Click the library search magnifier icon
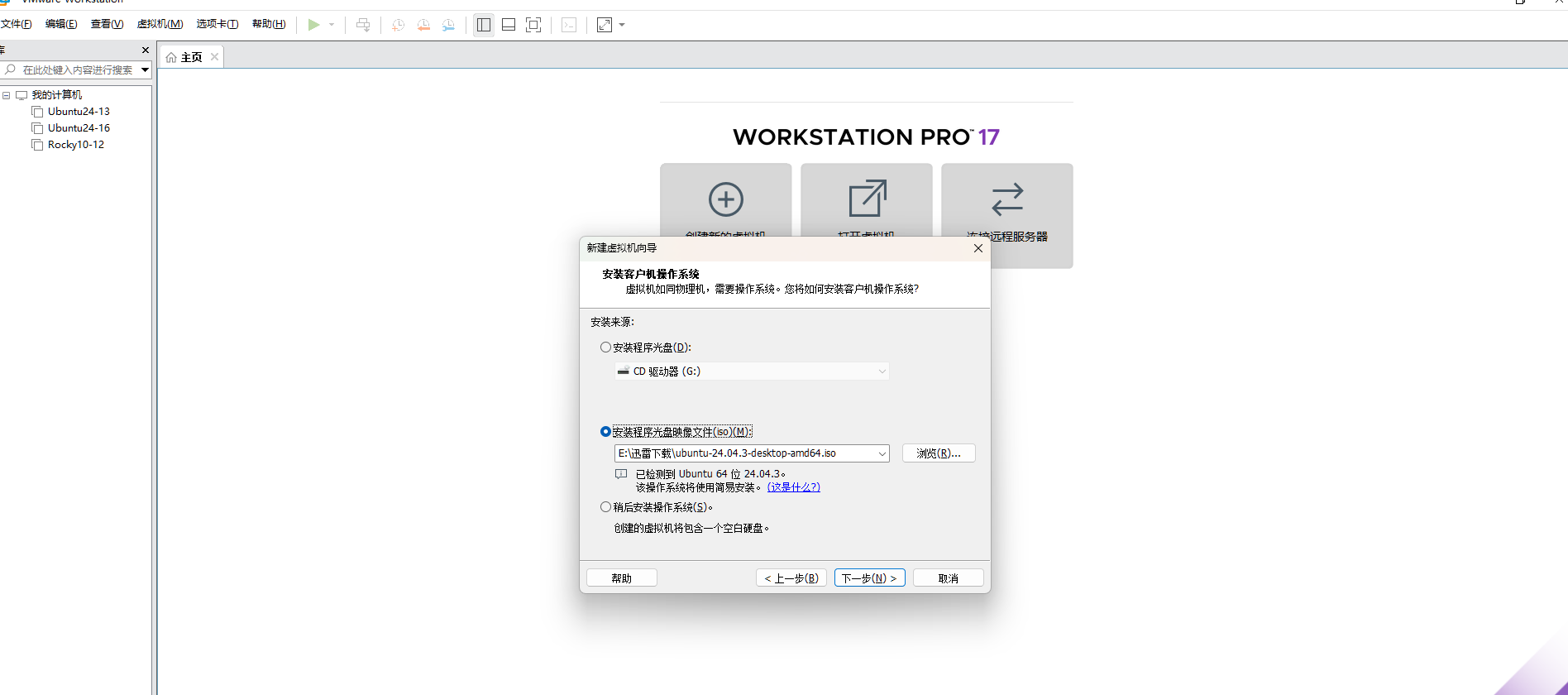The width and height of the screenshot is (1568, 695). tap(10, 69)
